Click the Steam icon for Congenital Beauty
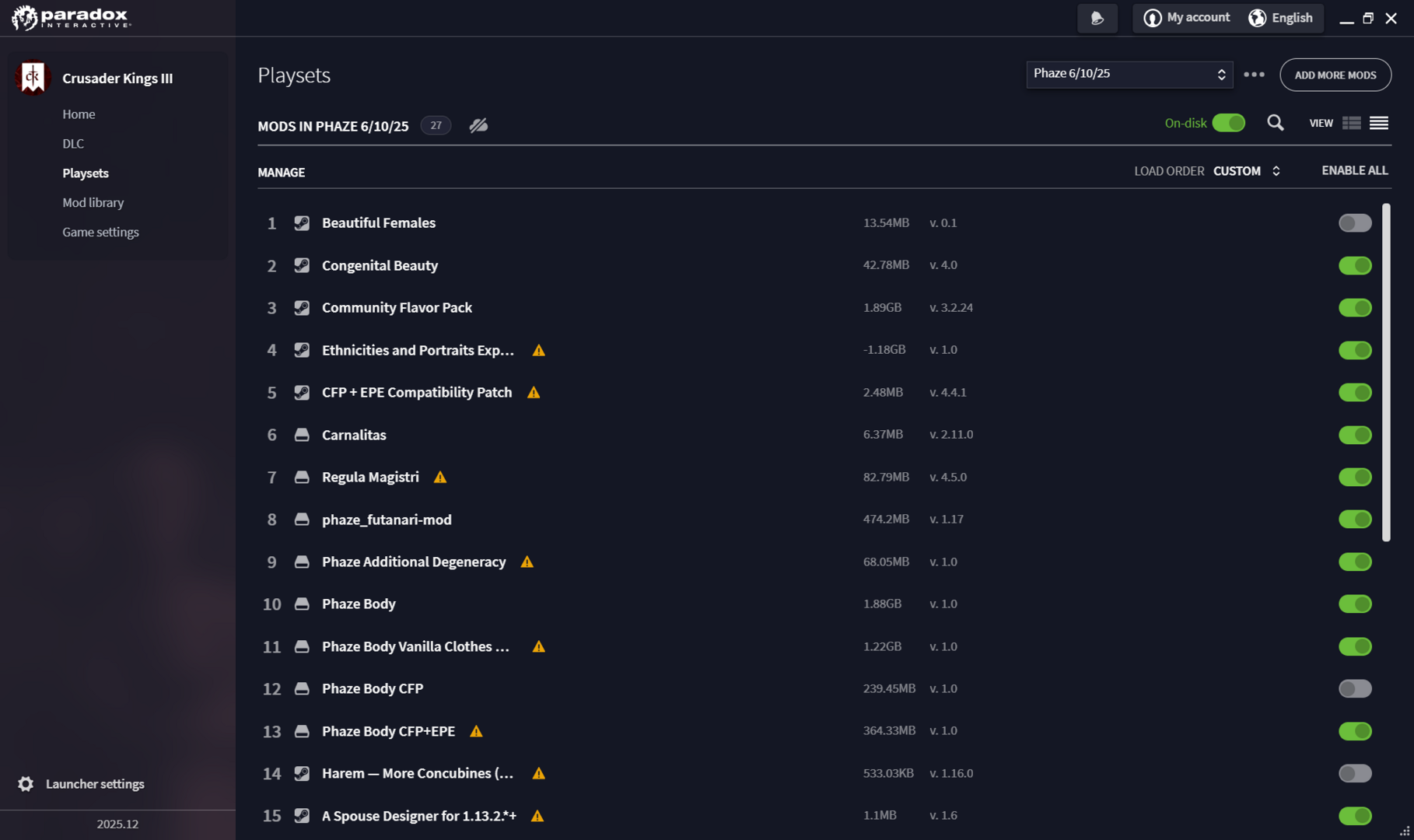Screen dimensions: 1414x840 pos(302,265)
